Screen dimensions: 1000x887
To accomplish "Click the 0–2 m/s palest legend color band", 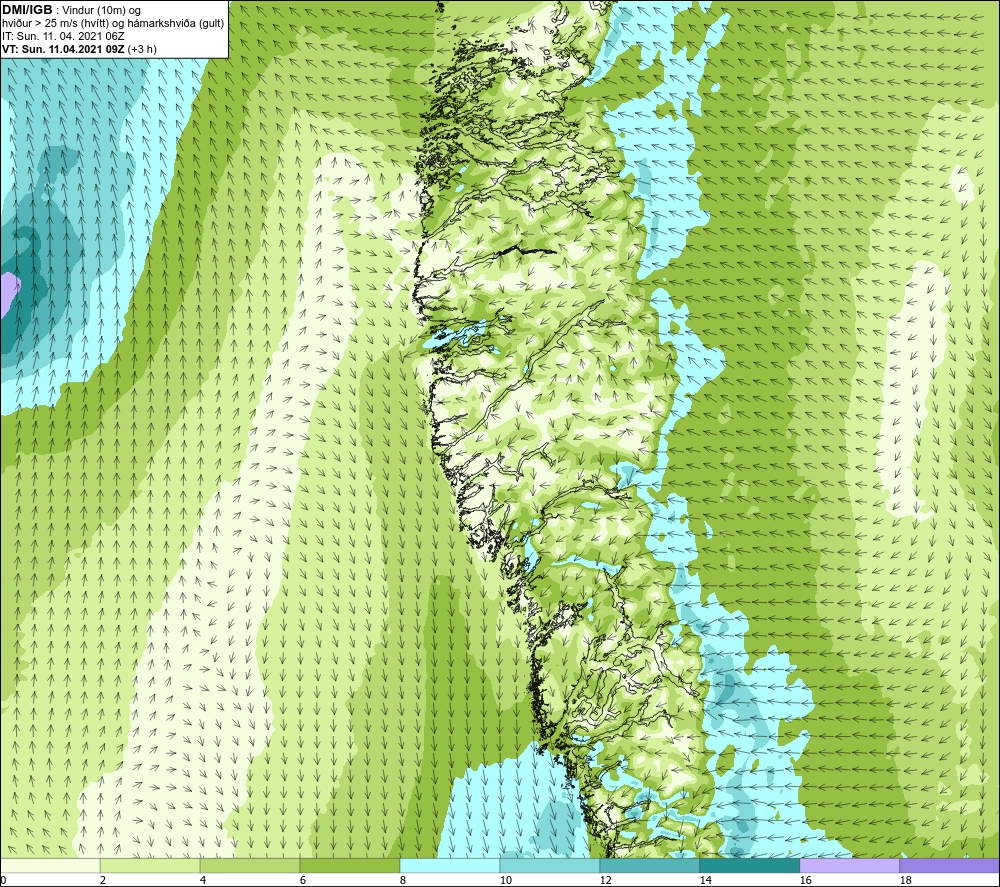I will (x=50, y=865).
